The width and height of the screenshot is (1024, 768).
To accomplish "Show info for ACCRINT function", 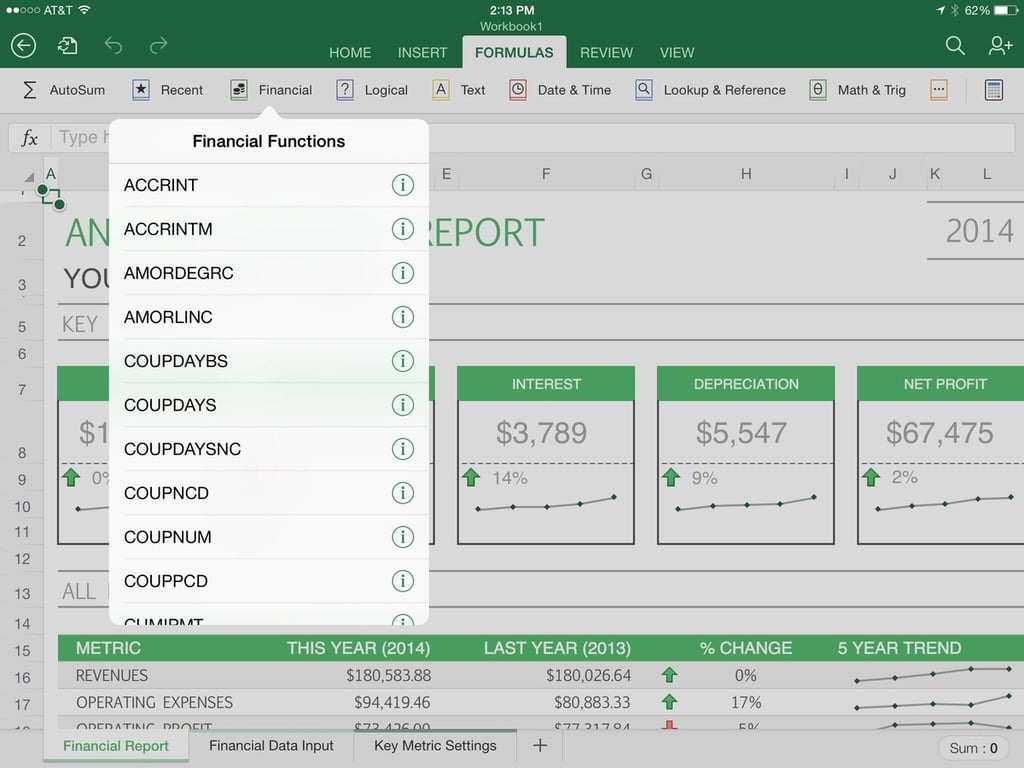I will (402, 185).
